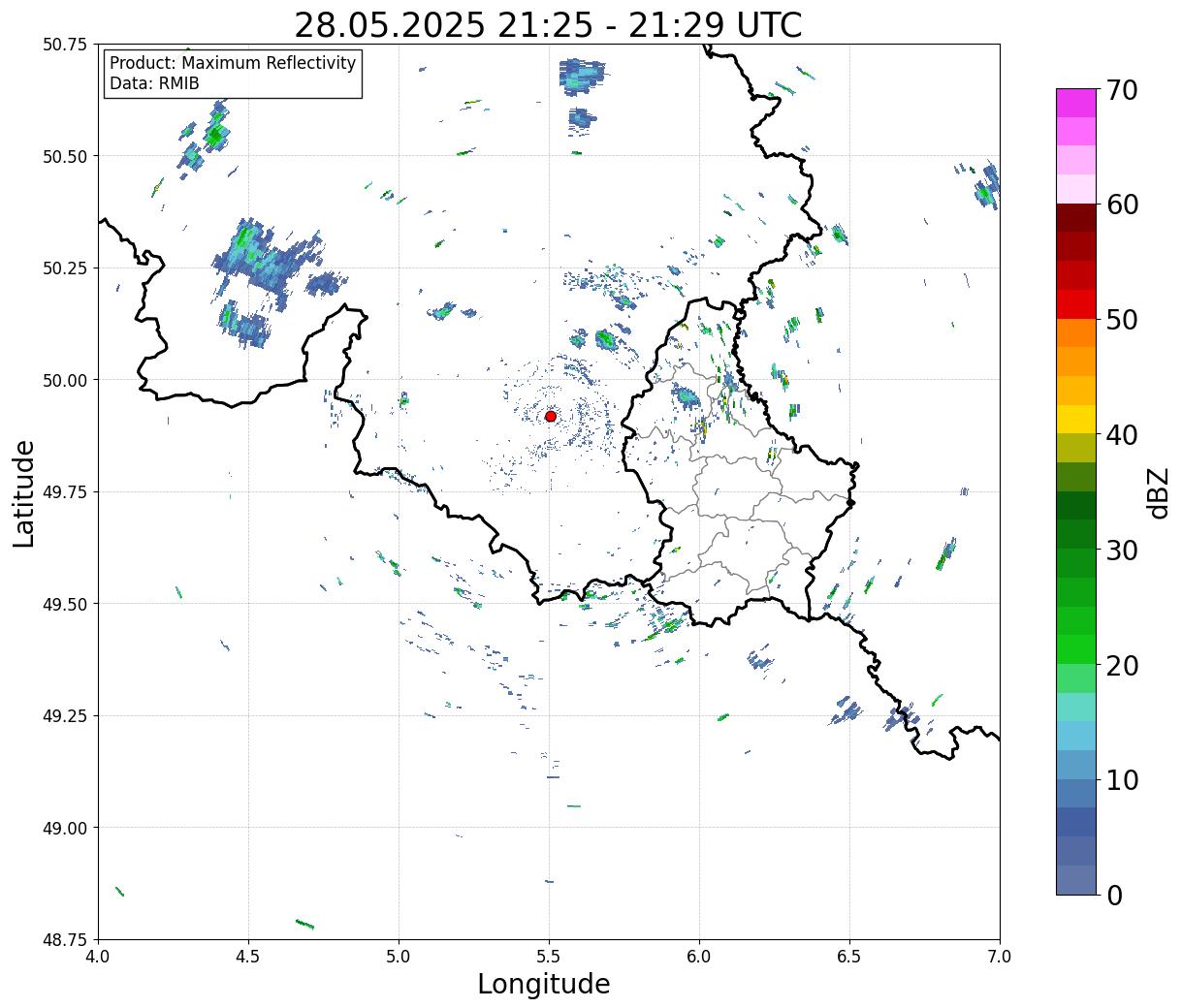
Task: Click latitude tick label 49.00
Action: 64,828
